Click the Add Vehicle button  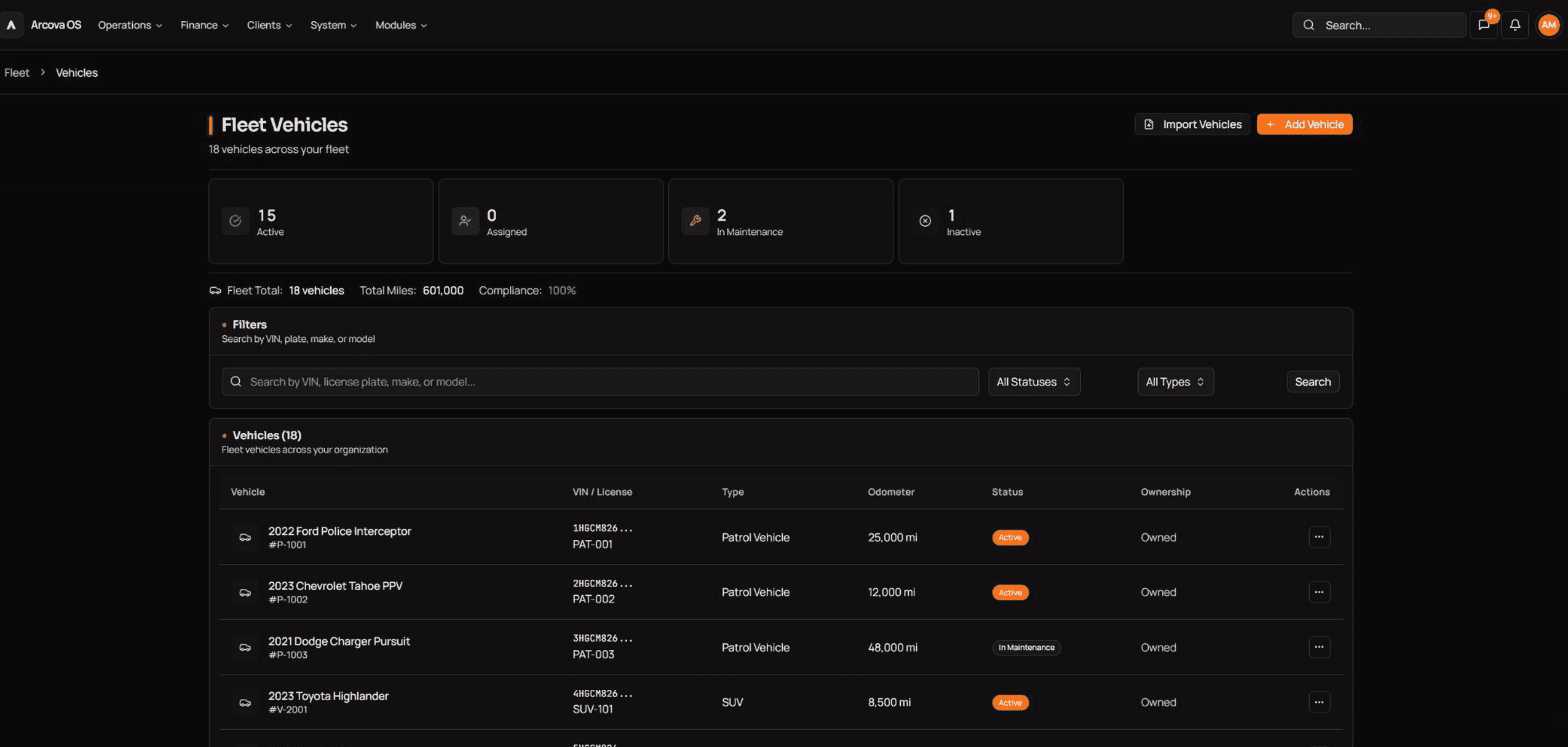(x=1304, y=124)
